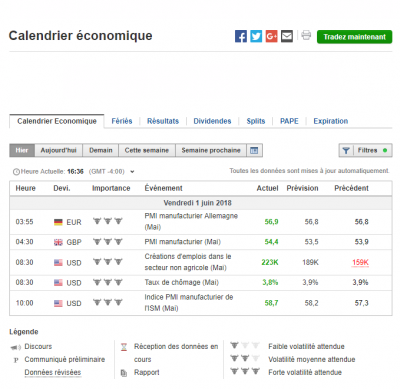Click the Précédent column header
The width and height of the screenshot is (400, 389).
351,188
